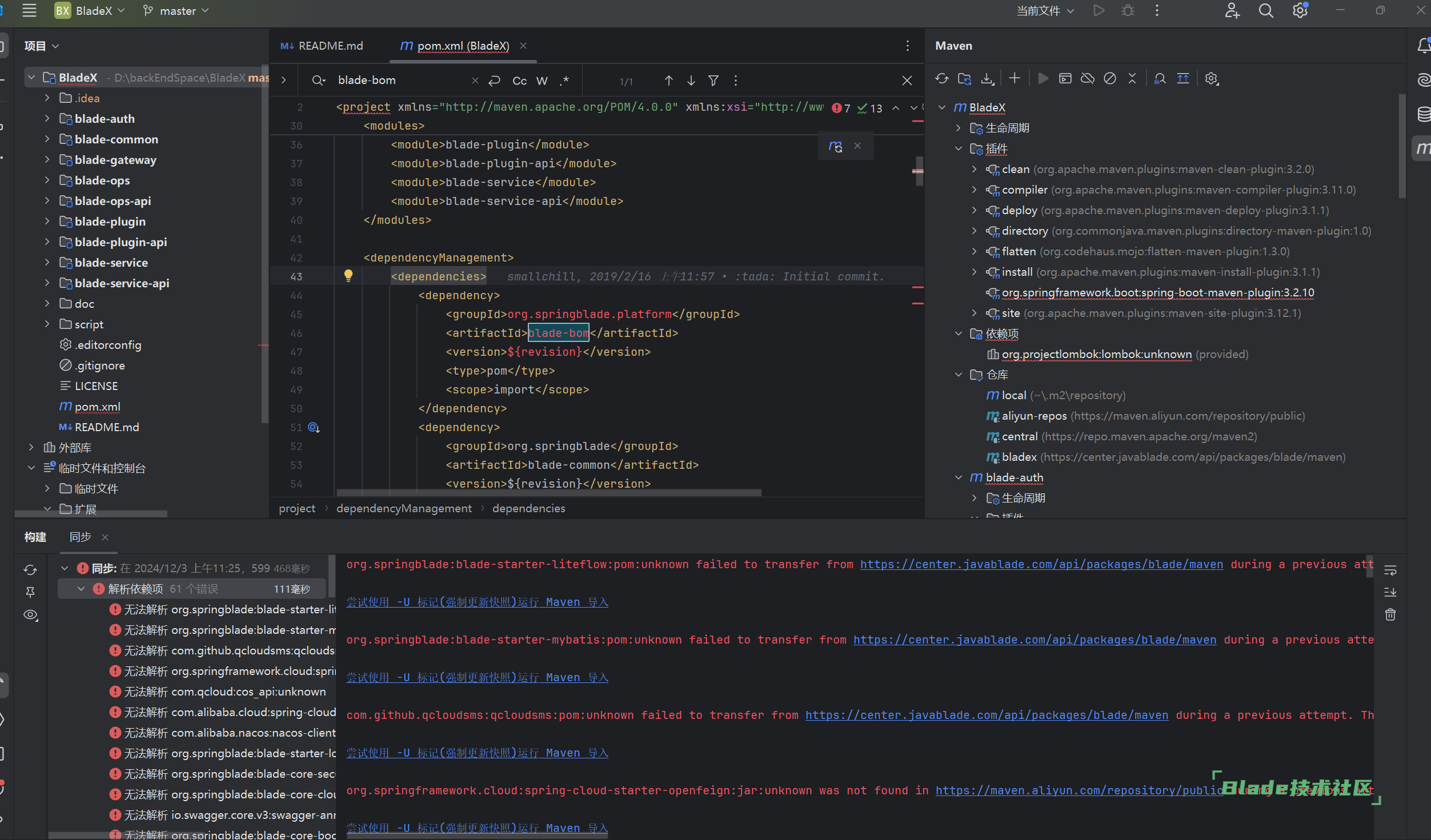Run the Maven build play icon
Viewport: 1431px width, 840px height.
pyautogui.click(x=1043, y=78)
